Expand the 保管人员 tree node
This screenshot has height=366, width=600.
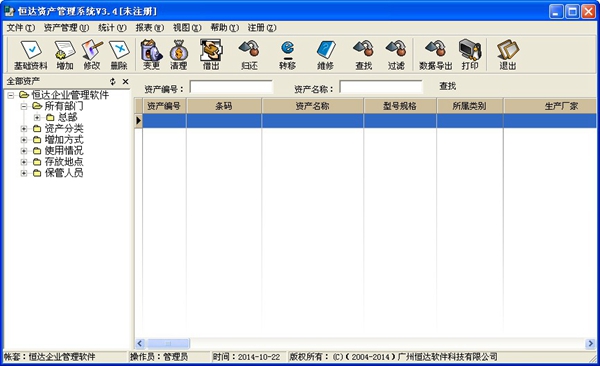(24, 173)
